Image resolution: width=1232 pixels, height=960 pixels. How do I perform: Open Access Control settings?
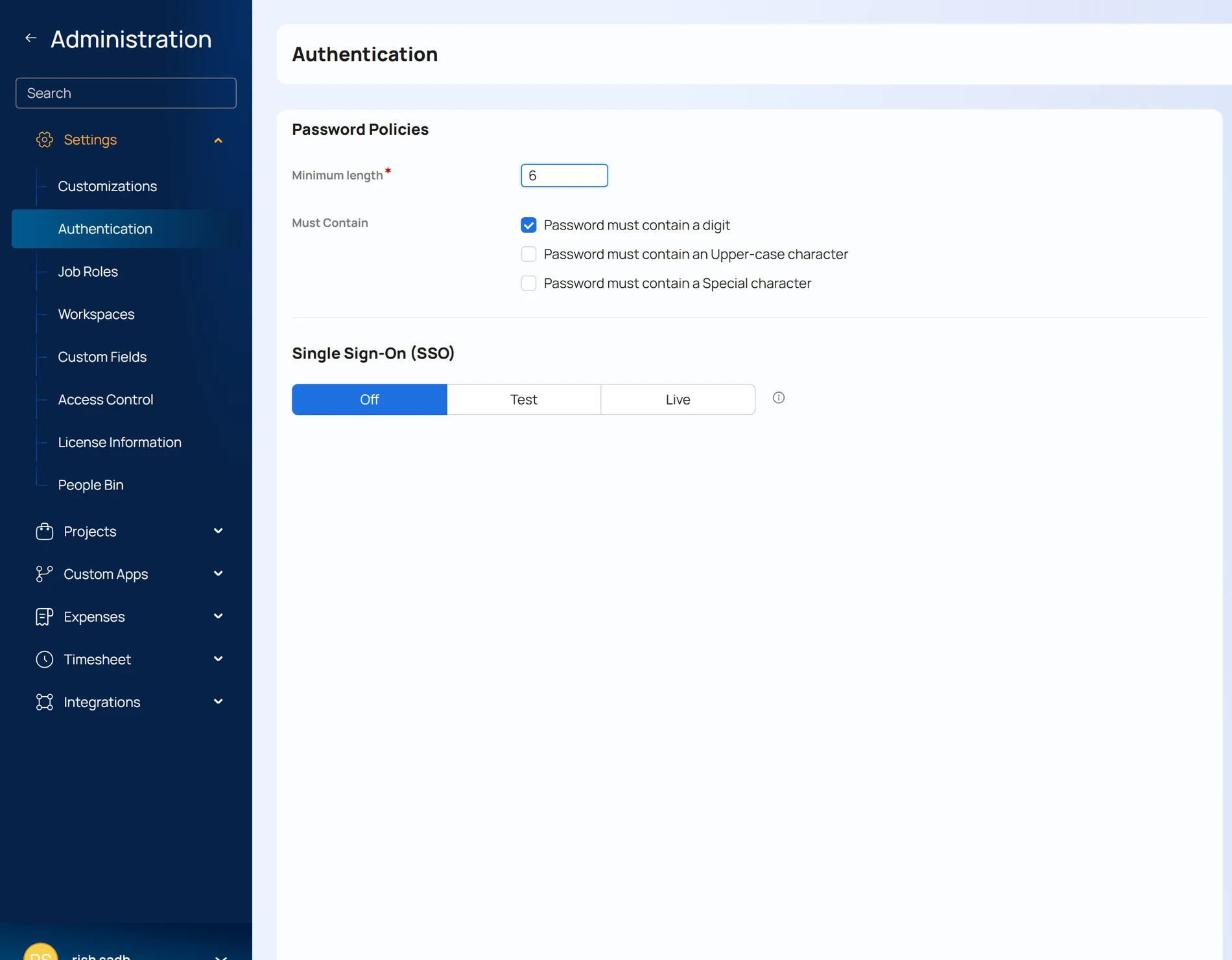coord(106,400)
